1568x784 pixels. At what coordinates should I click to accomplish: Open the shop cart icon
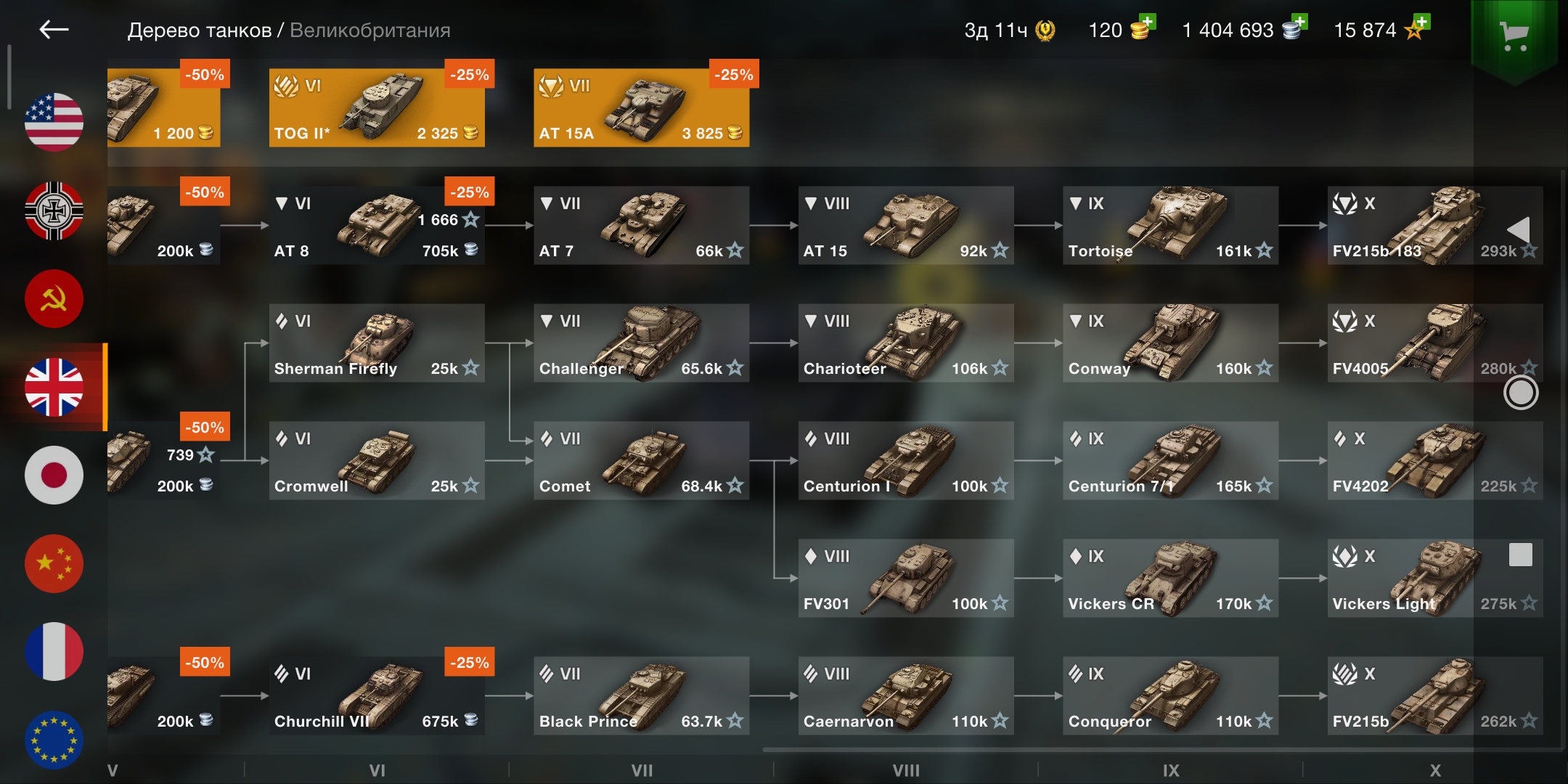[x=1514, y=35]
